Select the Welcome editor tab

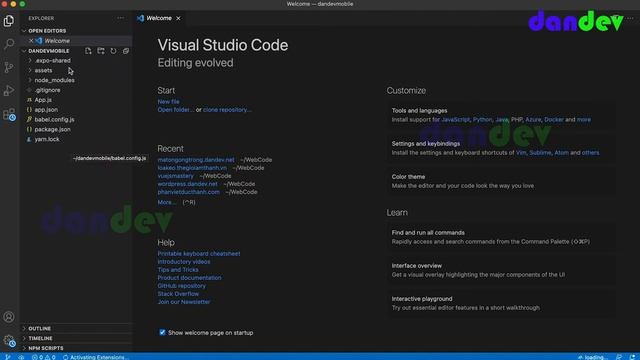point(160,18)
